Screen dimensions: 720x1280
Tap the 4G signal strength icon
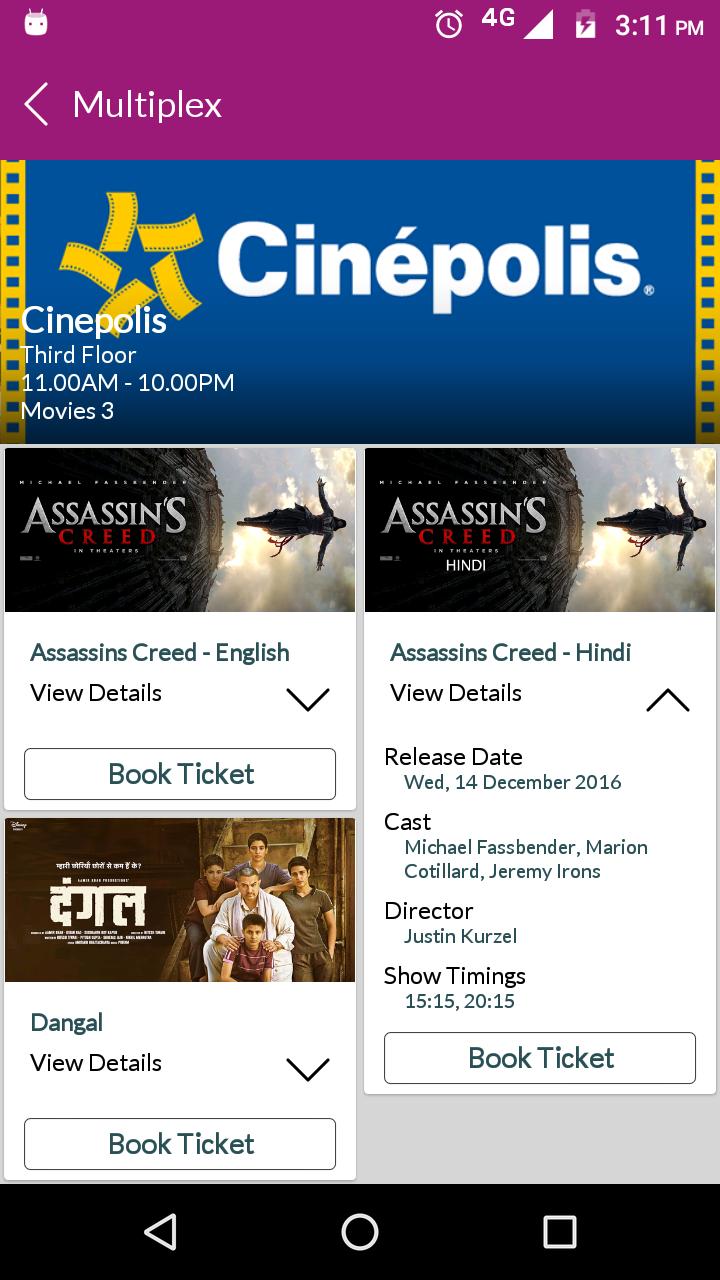point(517,22)
